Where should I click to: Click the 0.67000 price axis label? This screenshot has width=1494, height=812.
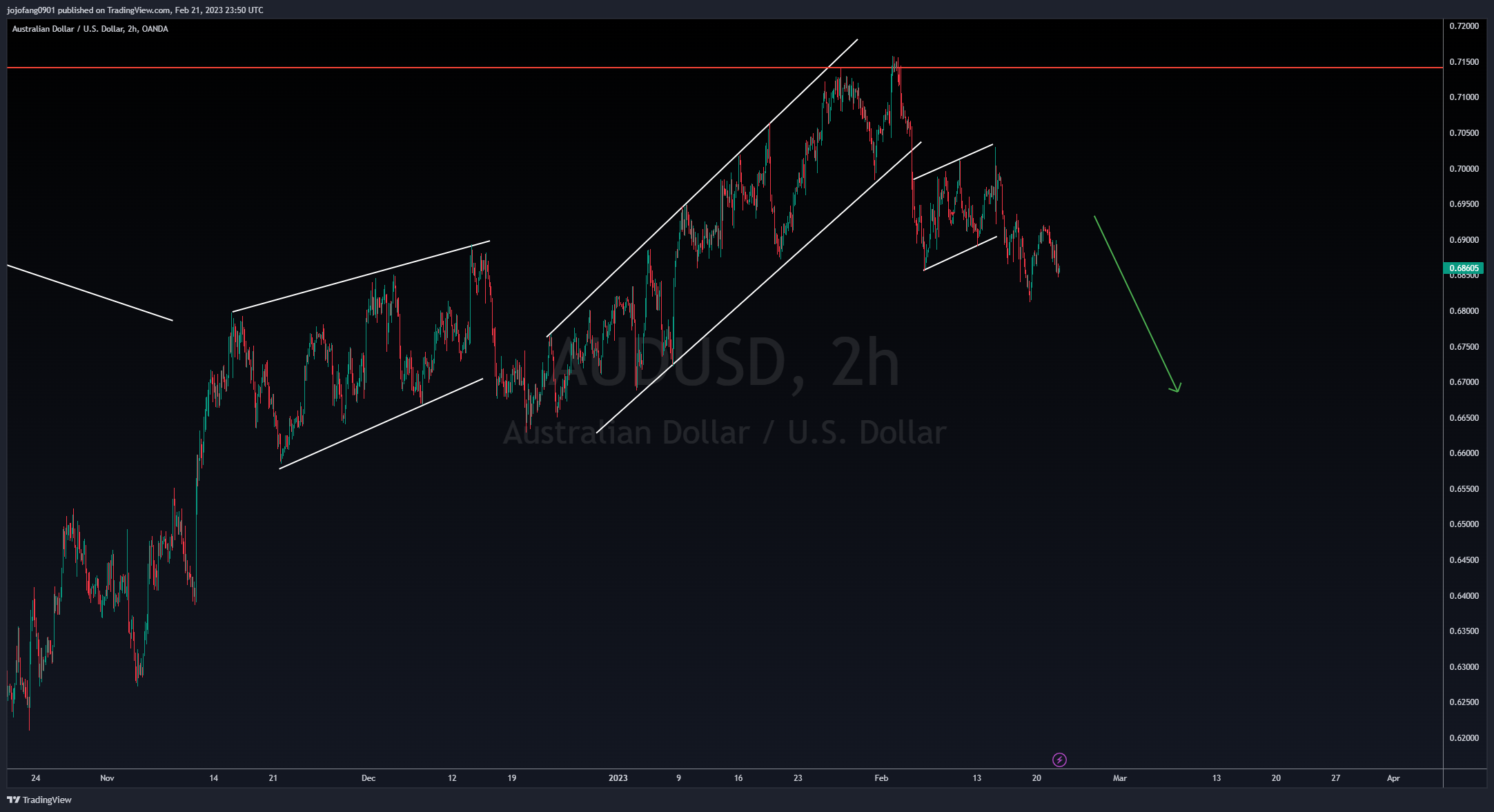coord(1464,382)
